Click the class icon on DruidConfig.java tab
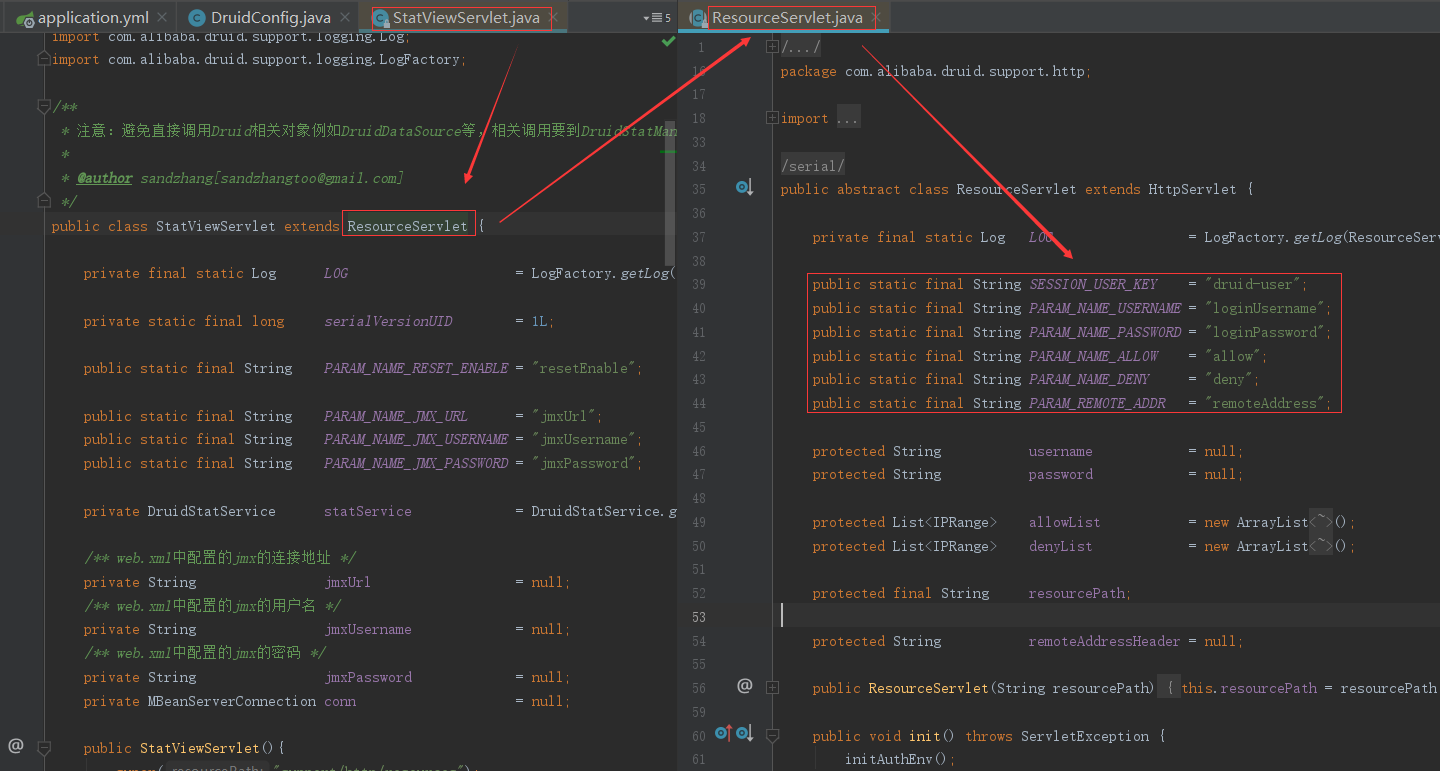The width and height of the screenshot is (1440, 771). coord(197,17)
